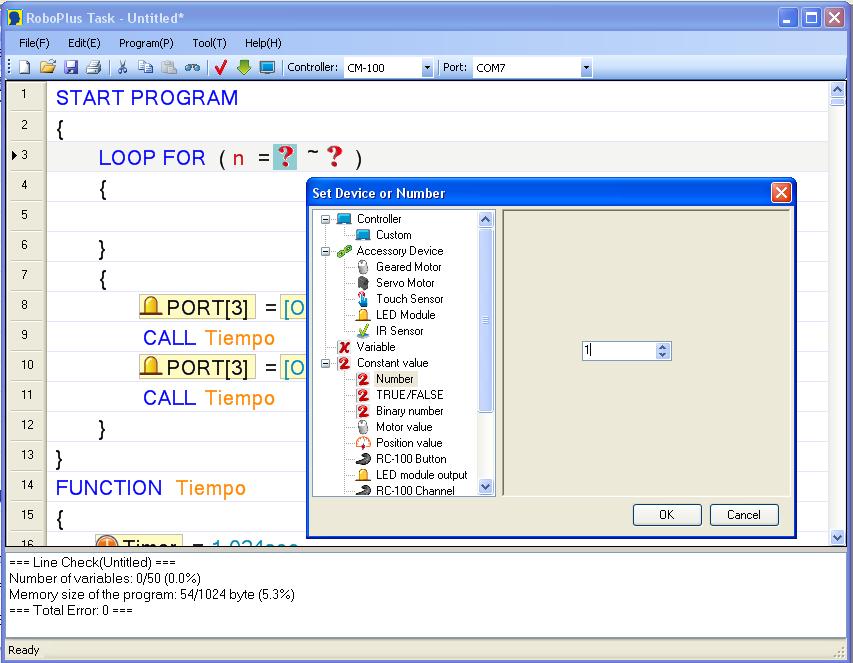This screenshot has height=663, width=853.
Task: Close the Set Device or Number dialog
Action: pos(781,193)
